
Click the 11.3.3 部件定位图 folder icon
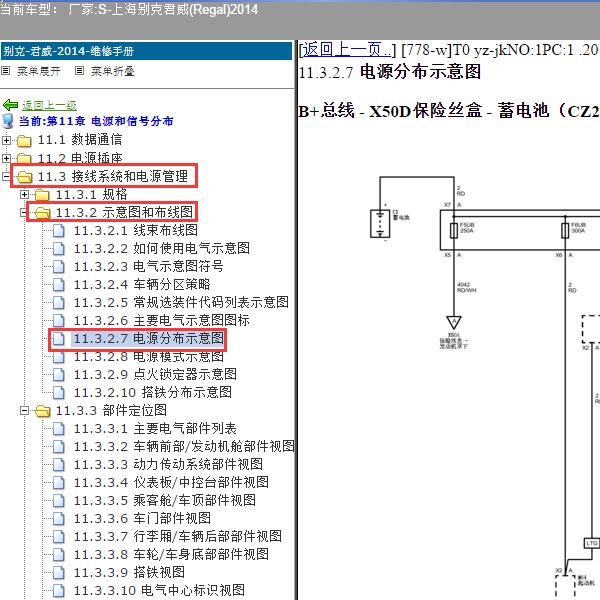click(x=42, y=411)
